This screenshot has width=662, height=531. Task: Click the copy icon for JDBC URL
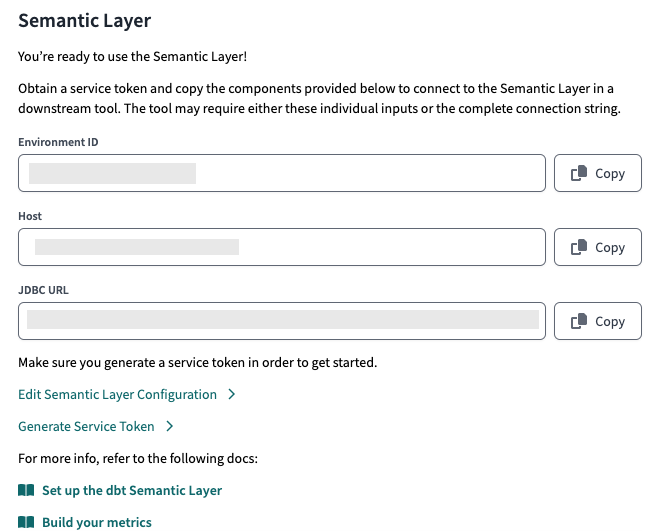(579, 322)
